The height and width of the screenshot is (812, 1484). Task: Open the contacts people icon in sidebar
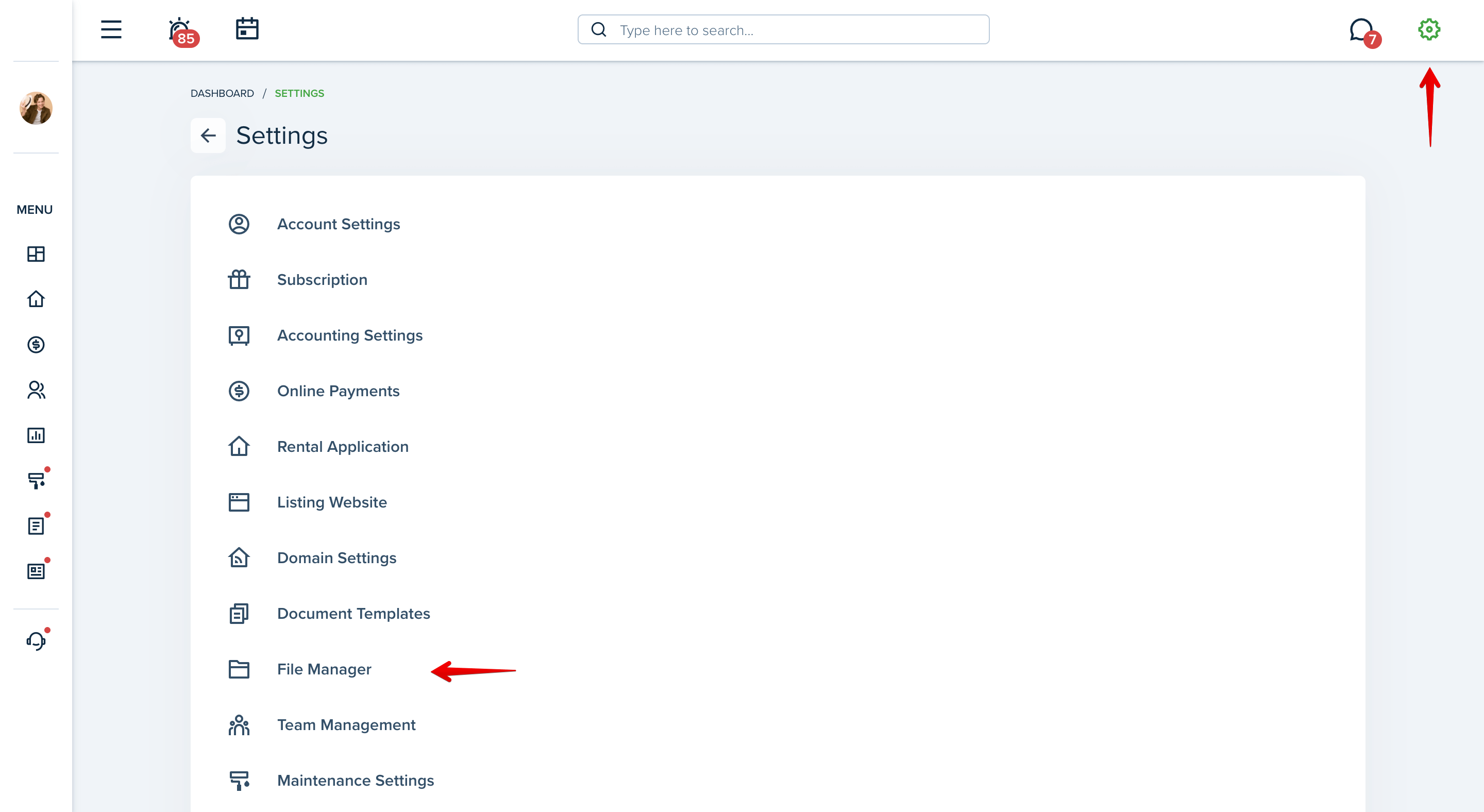pyautogui.click(x=36, y=390)
